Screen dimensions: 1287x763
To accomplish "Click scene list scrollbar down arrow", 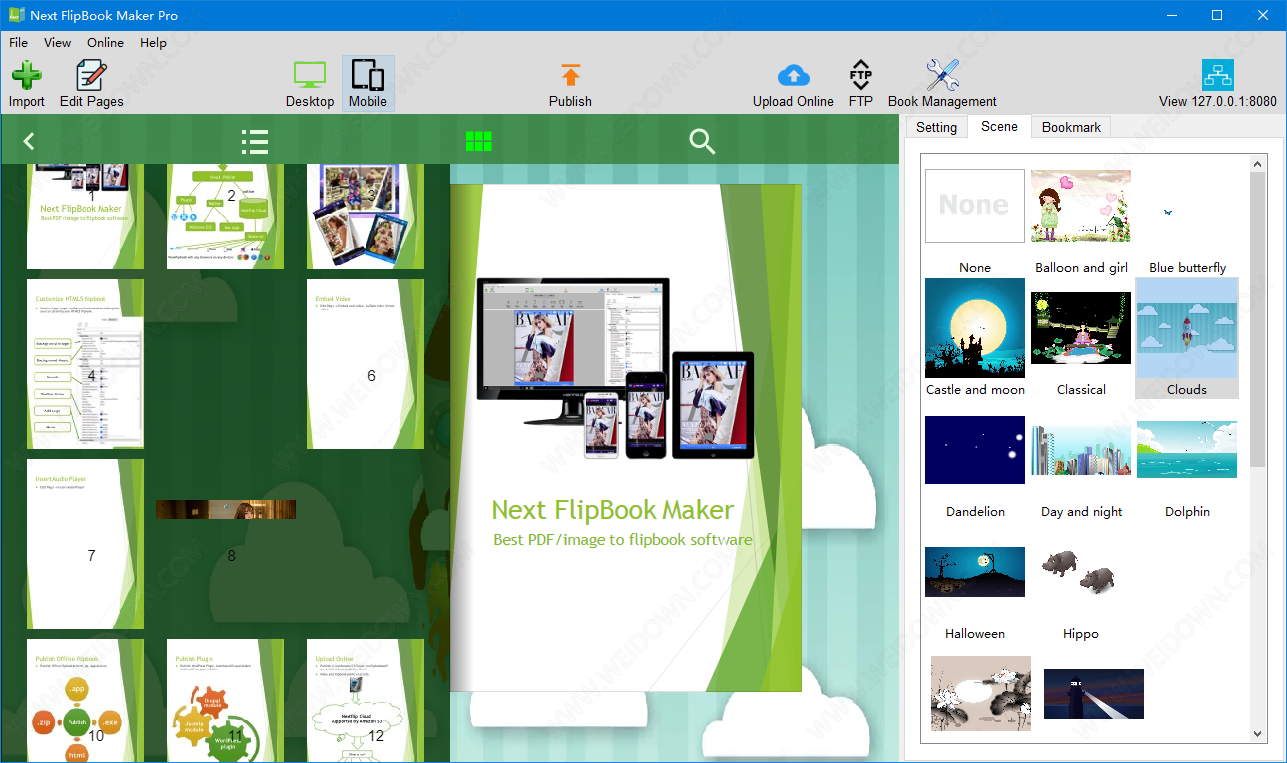I will click(x=1258, y=734).
